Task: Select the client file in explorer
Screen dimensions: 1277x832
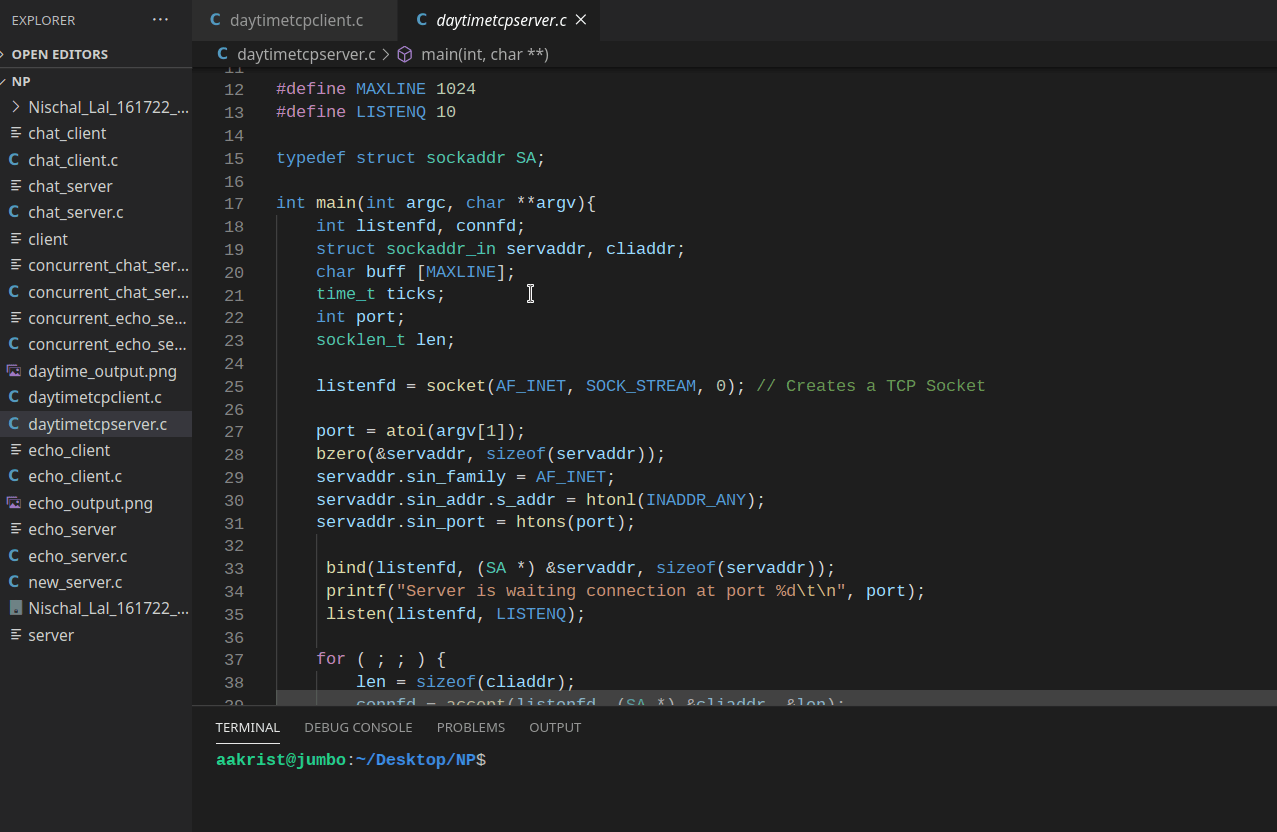Action: pyautogui.click(x=48, y=239)
